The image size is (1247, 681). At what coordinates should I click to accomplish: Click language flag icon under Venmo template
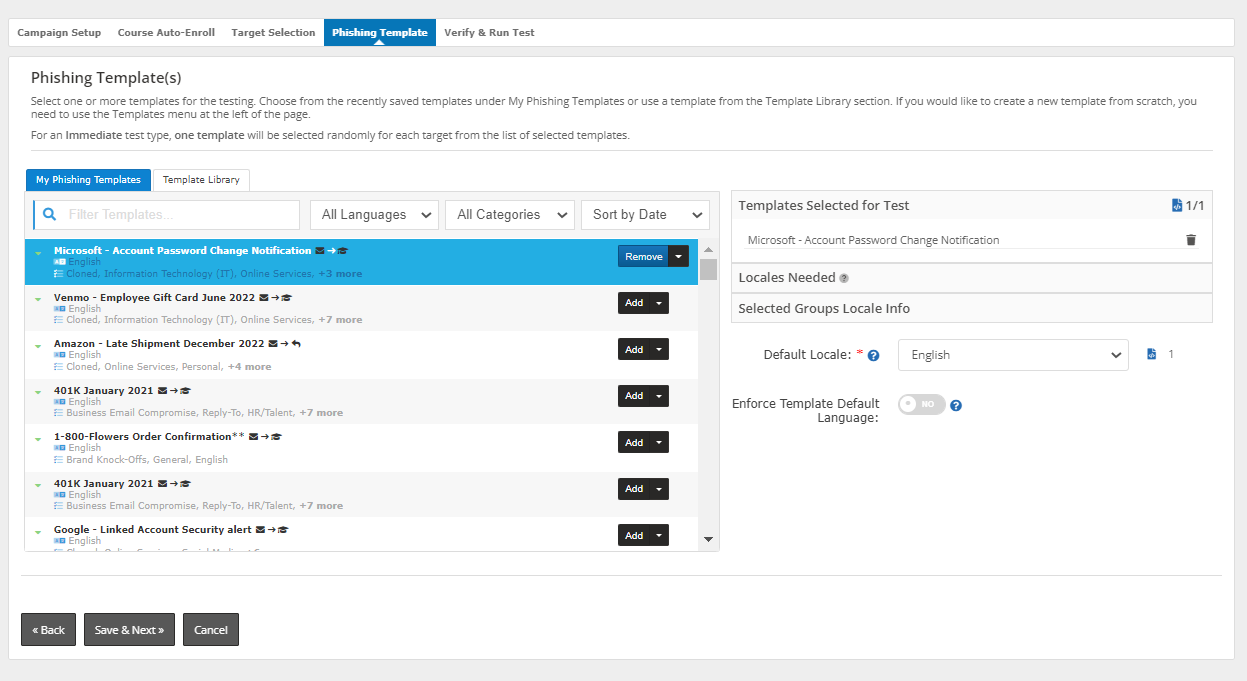[60, 309]
